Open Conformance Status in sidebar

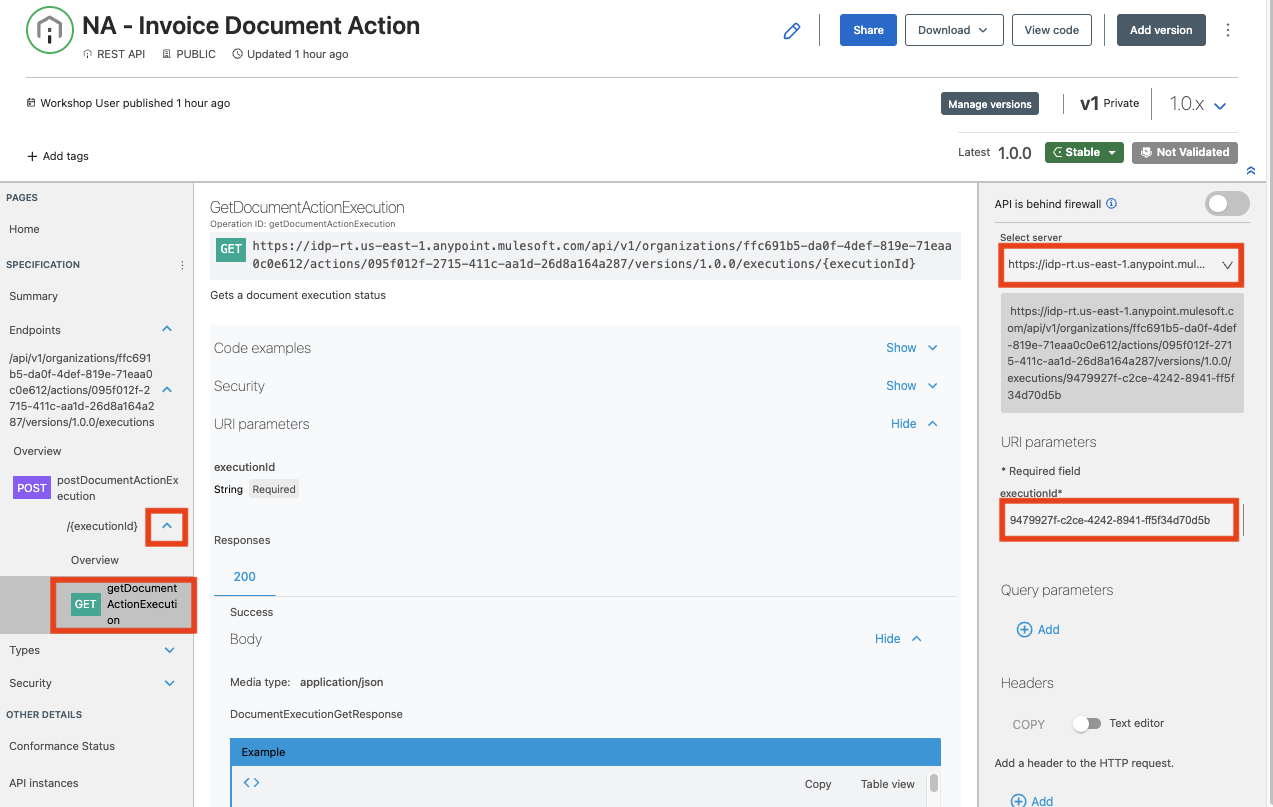pyautogui.click(x=62, y=746)
